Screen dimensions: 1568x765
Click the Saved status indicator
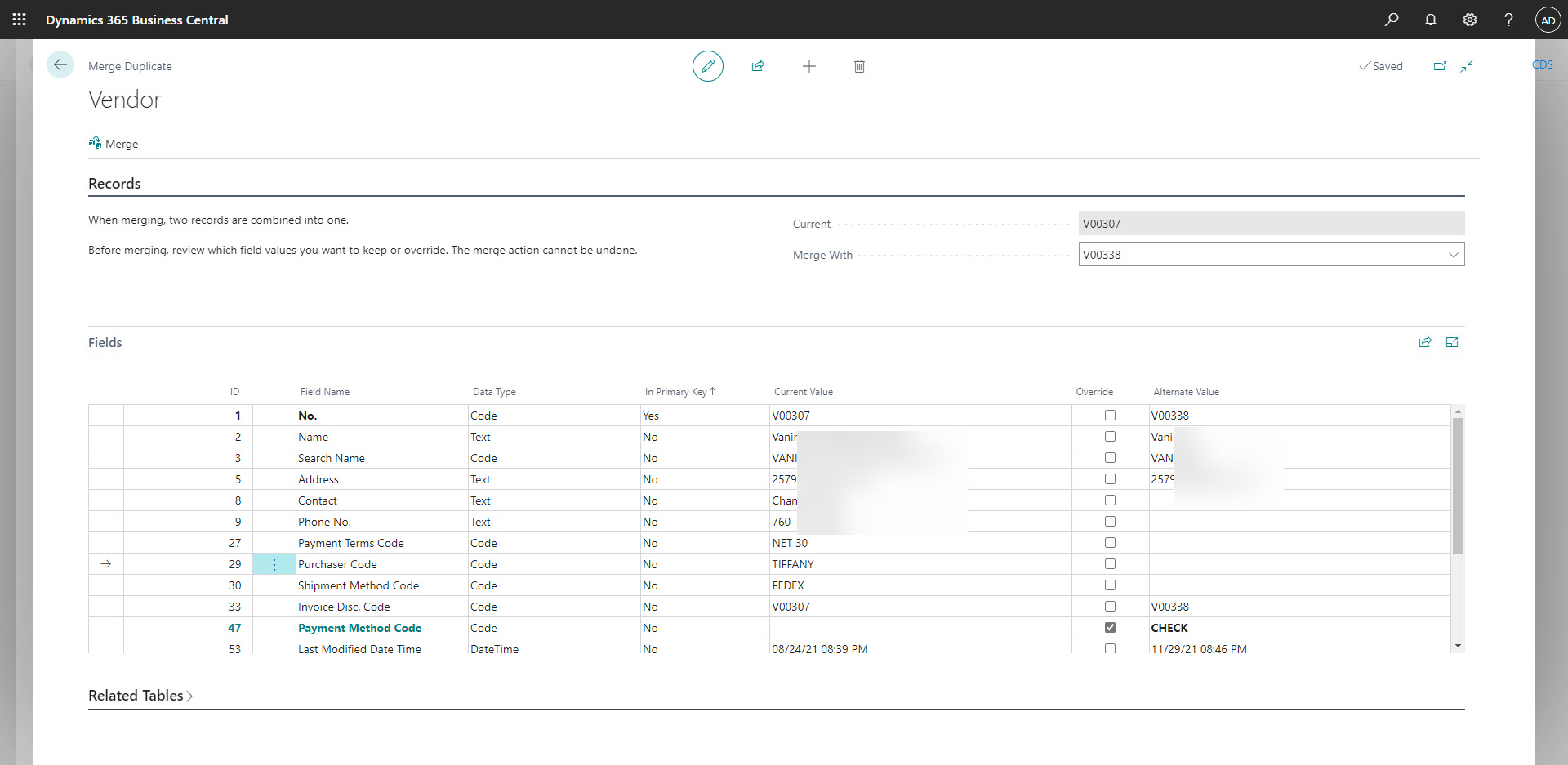click(1381, 66)
